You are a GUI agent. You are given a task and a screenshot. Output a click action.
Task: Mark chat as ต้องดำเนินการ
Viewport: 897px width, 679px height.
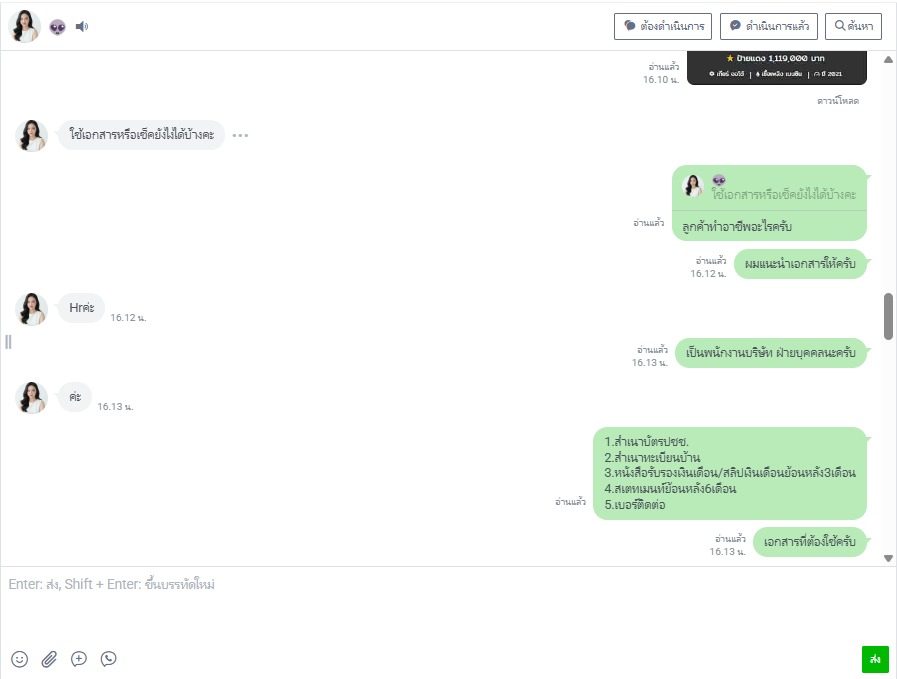coord(662,26)
